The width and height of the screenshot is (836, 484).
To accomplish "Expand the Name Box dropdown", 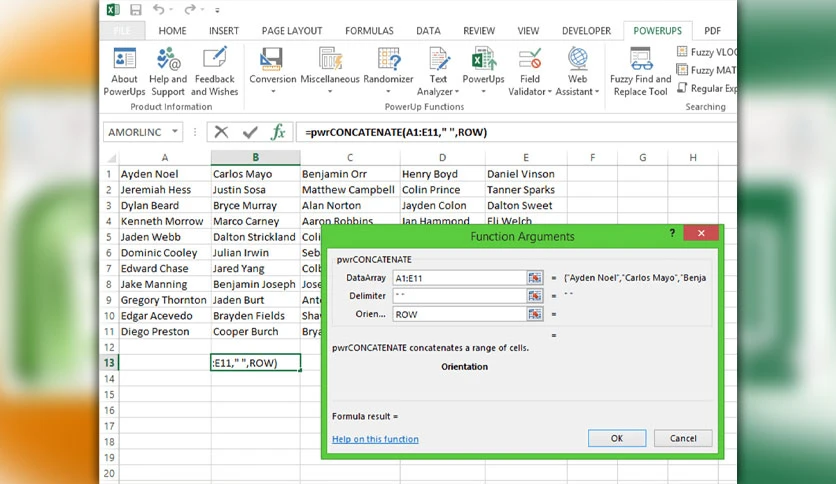I will [x=175, y=132].
